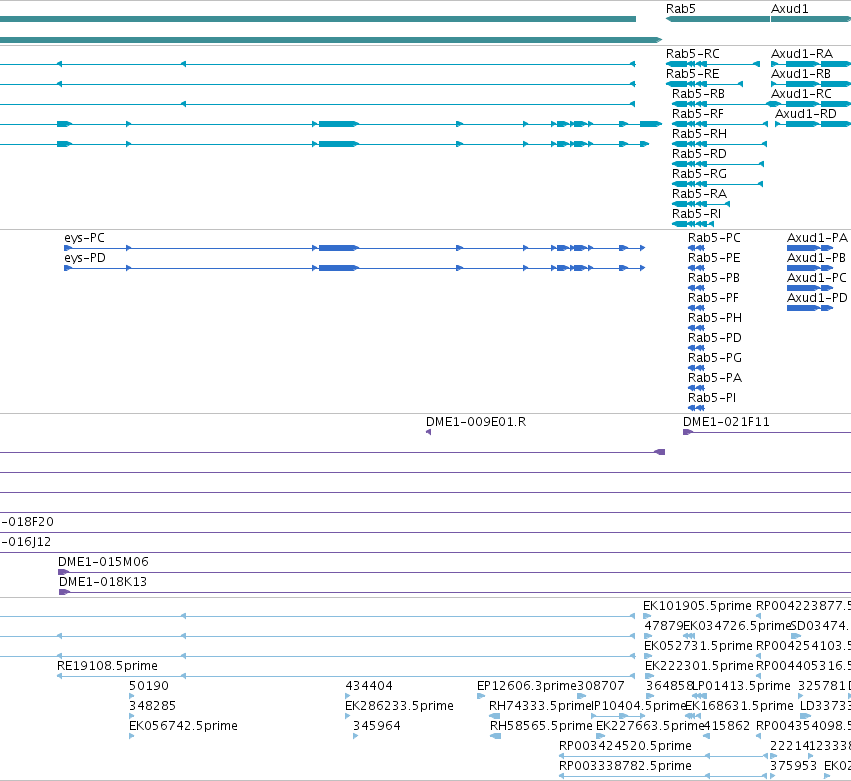Select the Axud1-RA transcript
The height and width of the screenshot is (781, 851).
tap(802, 54)
